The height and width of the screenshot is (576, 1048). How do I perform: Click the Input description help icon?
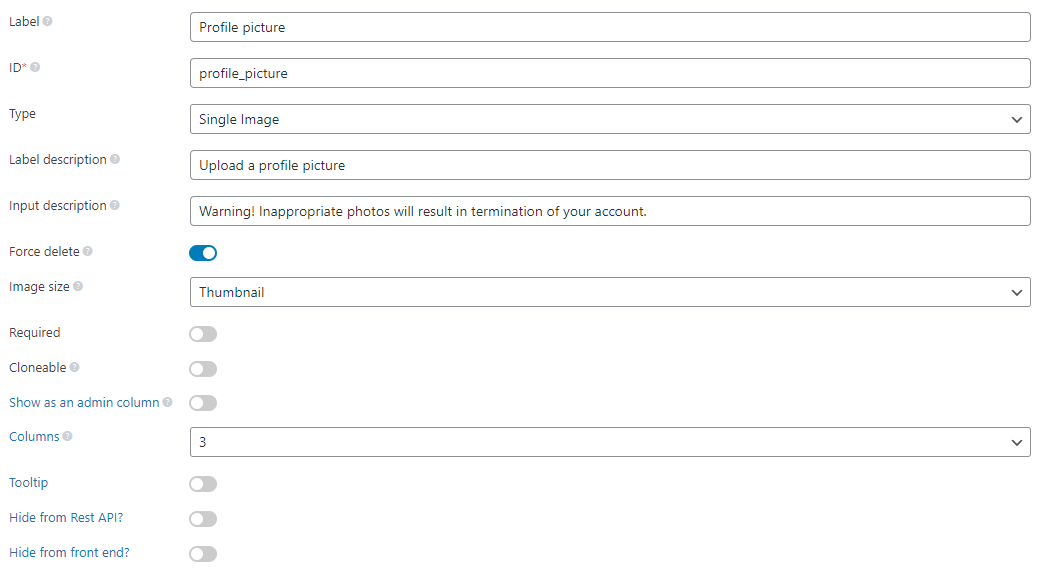click(x=115, y=206)
